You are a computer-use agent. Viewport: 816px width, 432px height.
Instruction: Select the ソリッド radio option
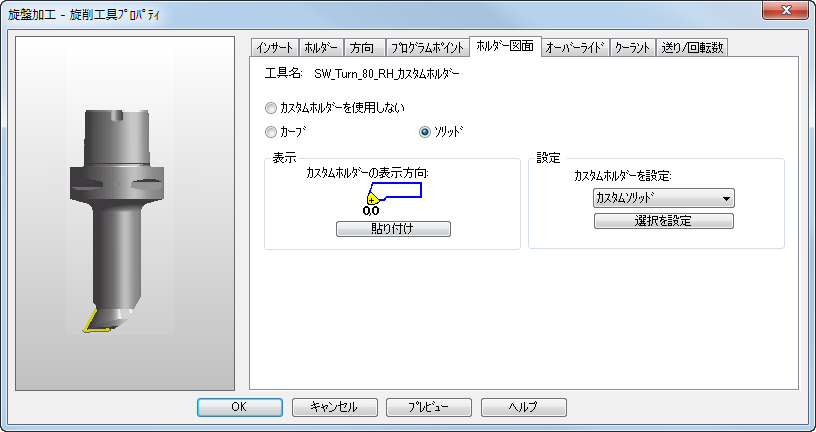click(x=441, y=132)
